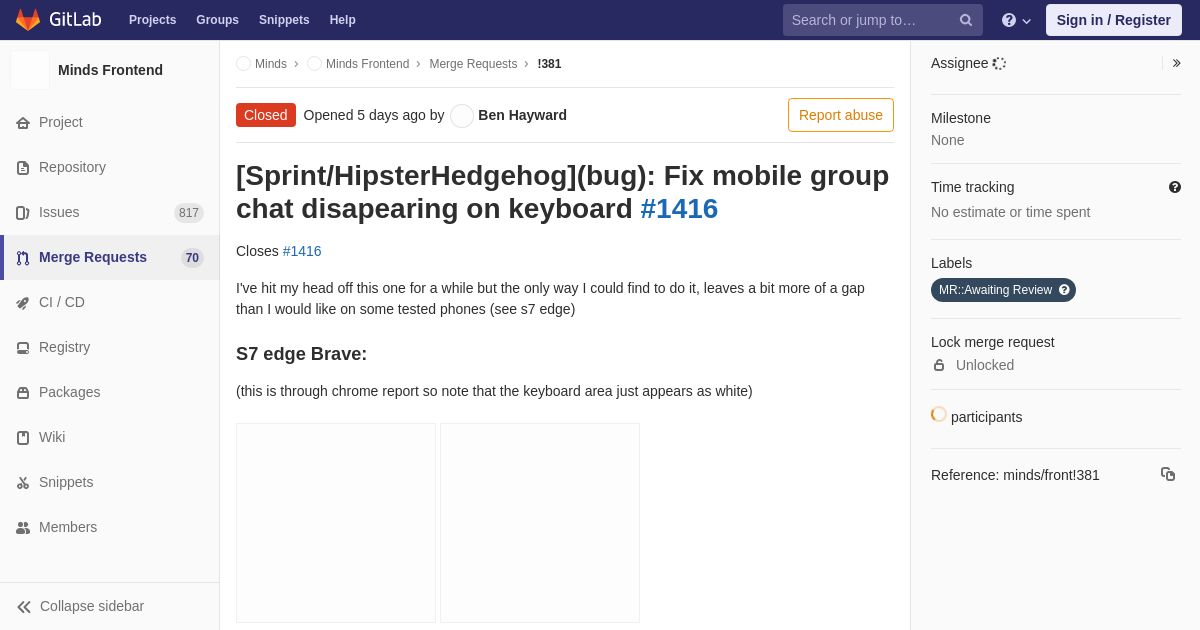
Task: Open CI / CD in the sidebar
Action: click(62, 302)
